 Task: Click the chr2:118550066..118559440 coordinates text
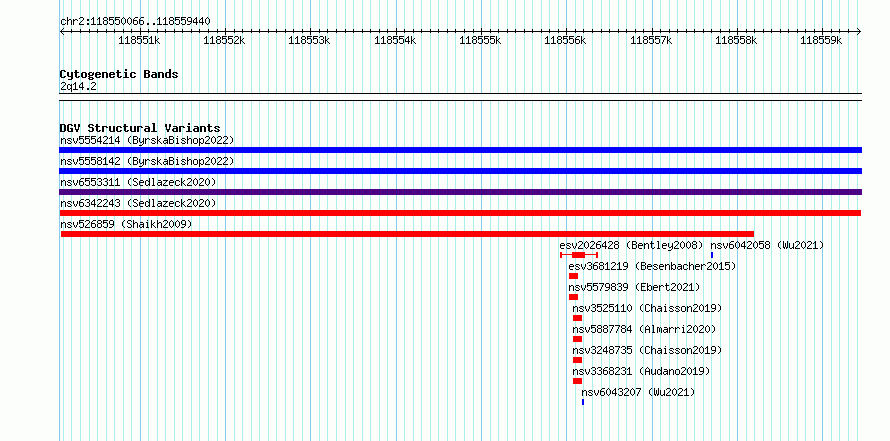point(135,22)
